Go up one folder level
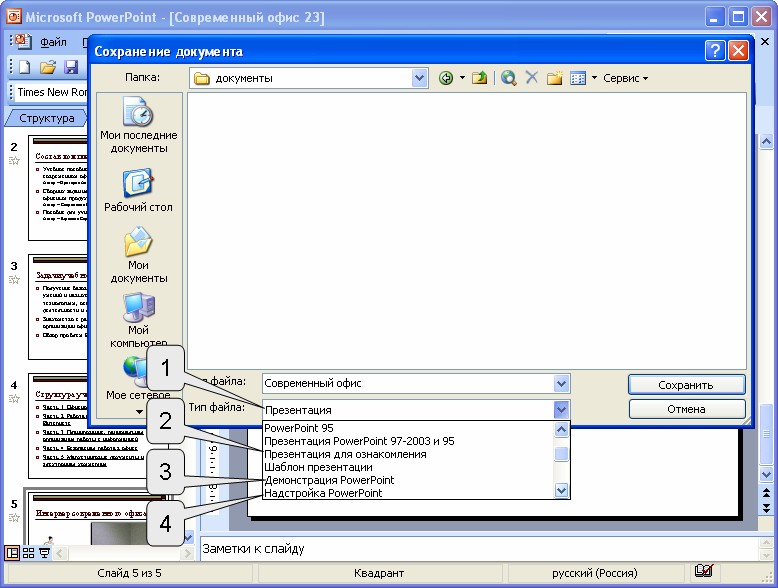This screenshot has width=778, height=588. 479,78
